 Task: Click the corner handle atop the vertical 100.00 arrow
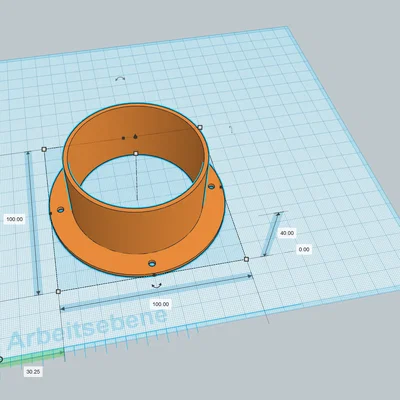tap(44, 149)
